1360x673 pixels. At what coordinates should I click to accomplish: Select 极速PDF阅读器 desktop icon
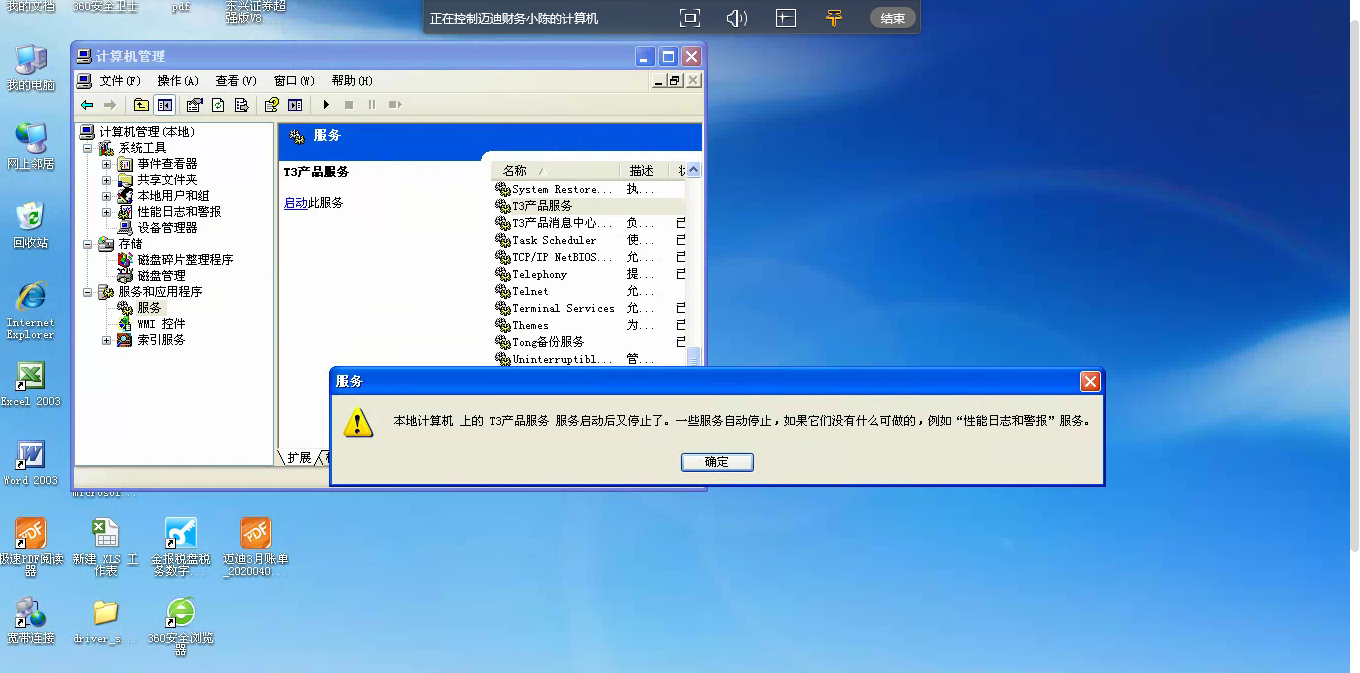pos(31,547)
